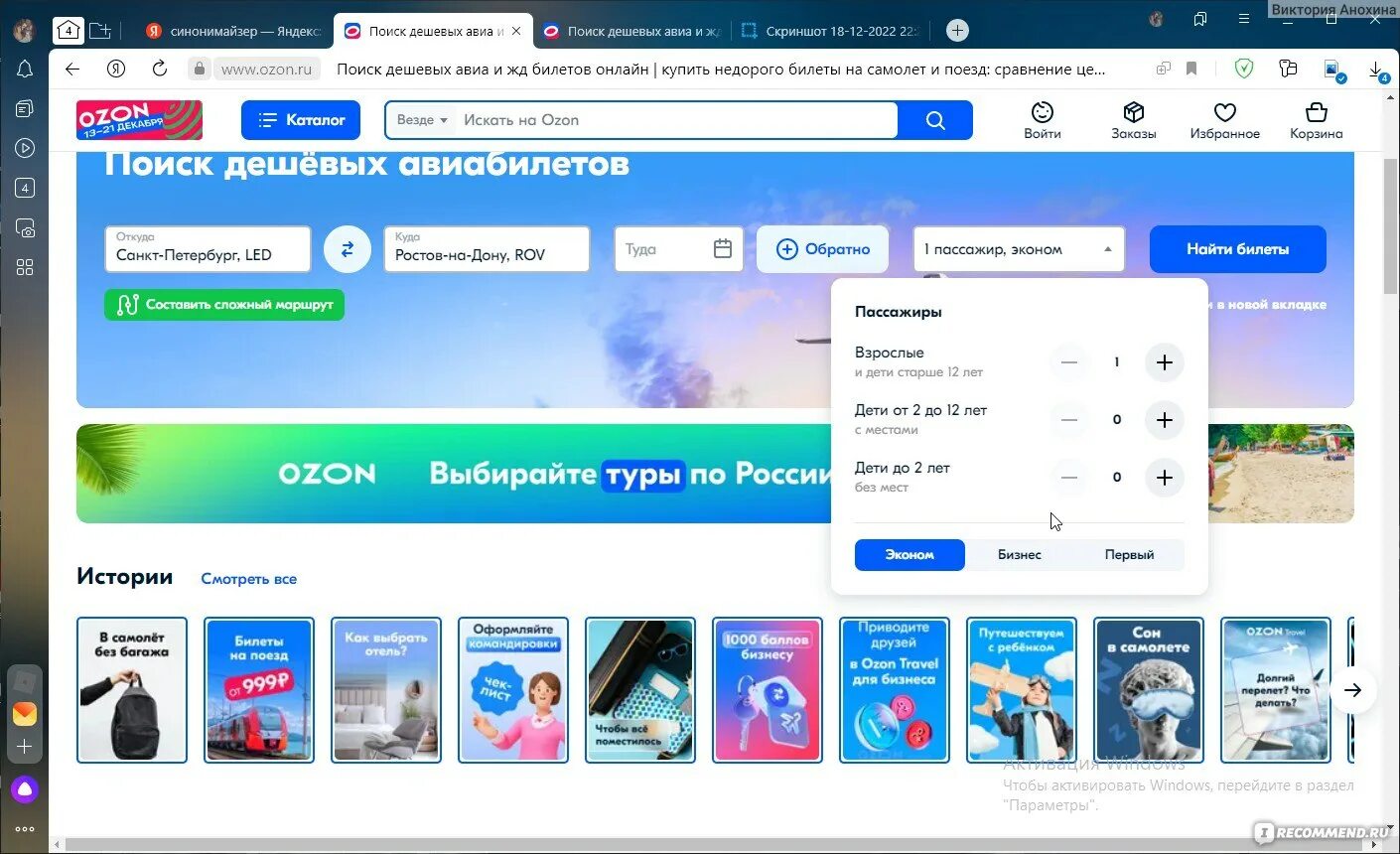
Task: Open the sidebar apps grid icon
Action: click(x=25, y=267)
